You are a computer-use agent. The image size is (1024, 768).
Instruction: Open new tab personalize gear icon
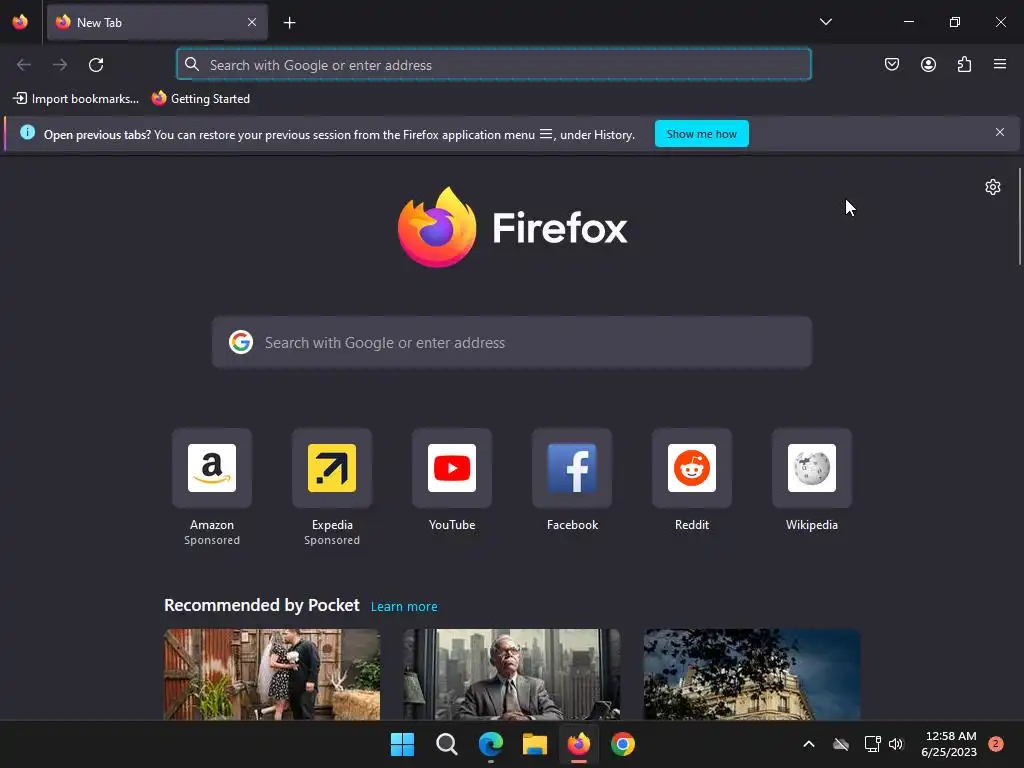[993, 187]
